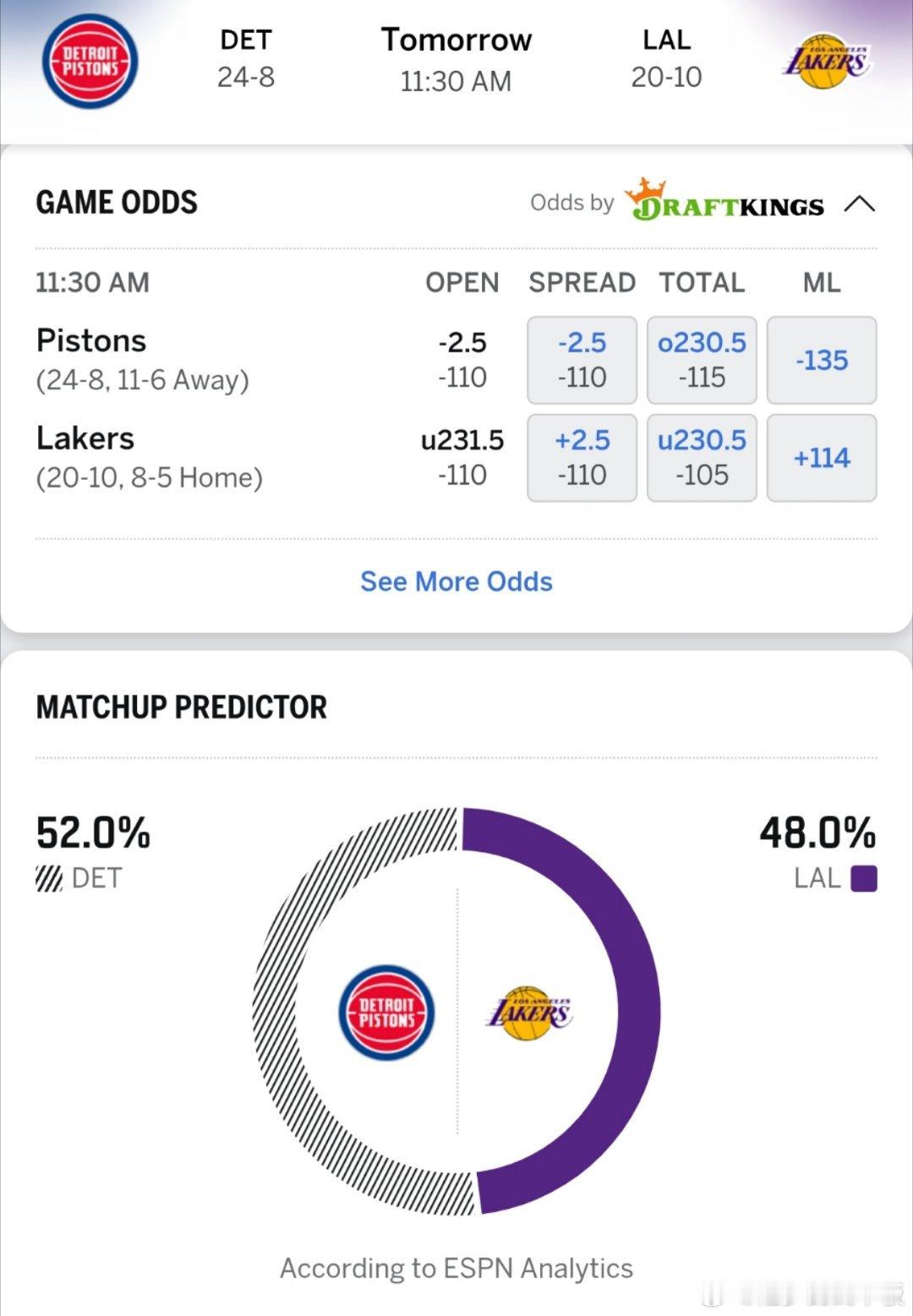Click the Pistons o230.5 total bet

[x=702, y=360]
